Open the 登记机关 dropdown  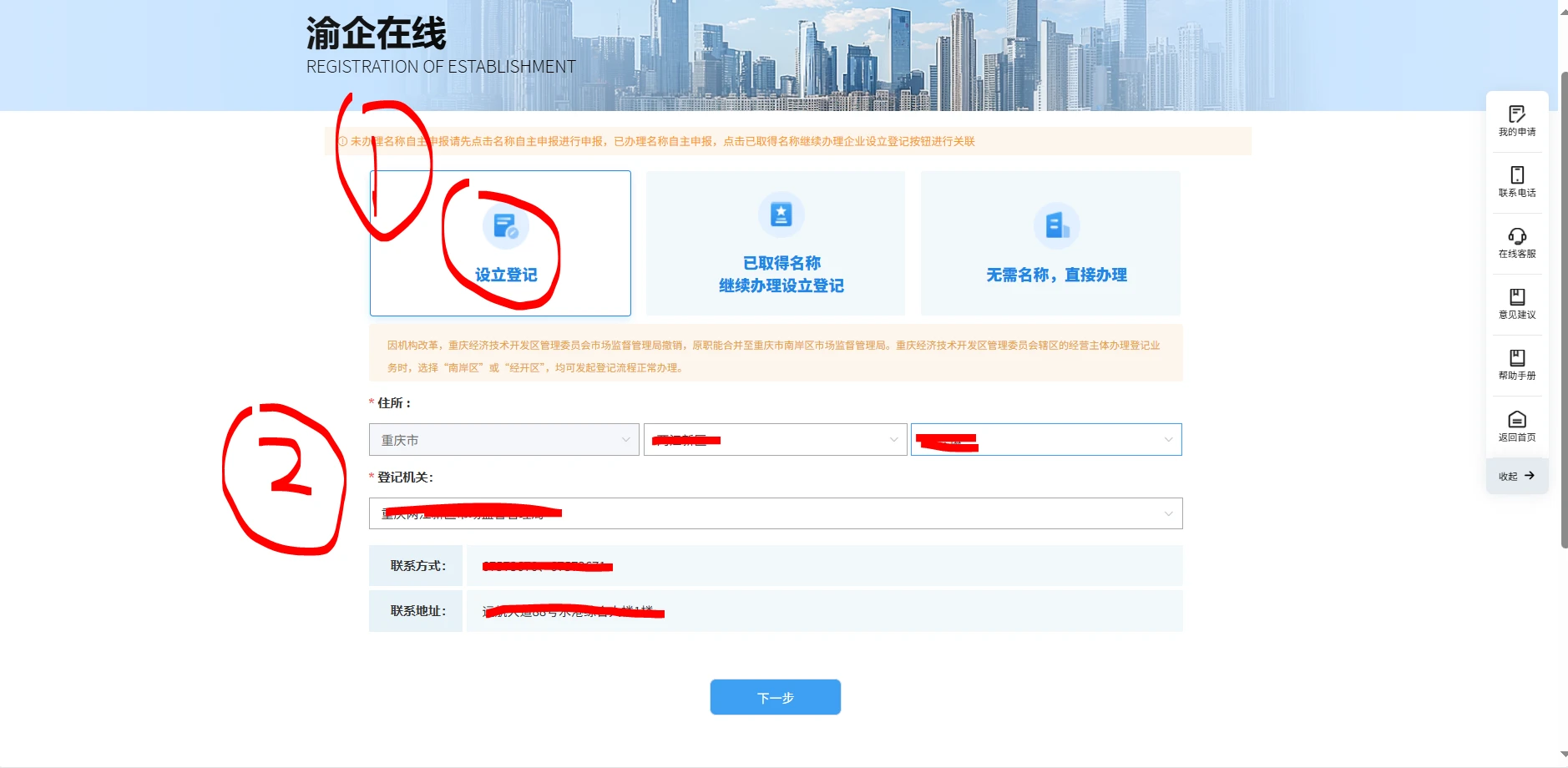(x=775, y=513)
